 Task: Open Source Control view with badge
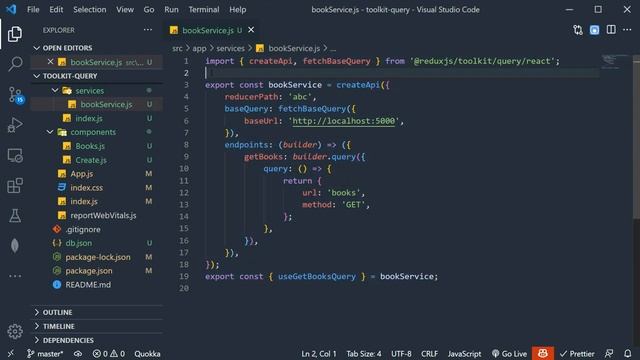coord(16,95)
